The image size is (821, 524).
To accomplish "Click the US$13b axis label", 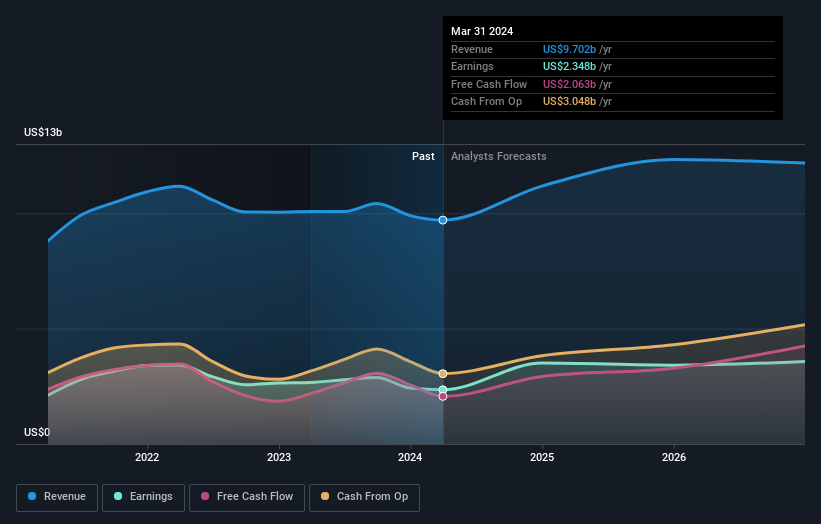I will tap(43, 132).
